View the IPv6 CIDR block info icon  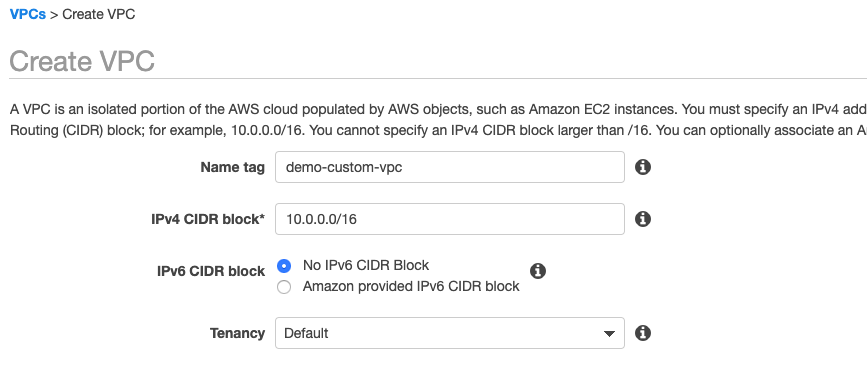point(537,271)
